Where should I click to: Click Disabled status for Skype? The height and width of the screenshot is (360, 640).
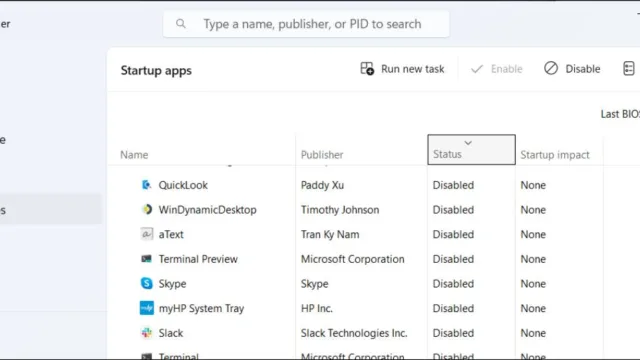coord(453,284)
